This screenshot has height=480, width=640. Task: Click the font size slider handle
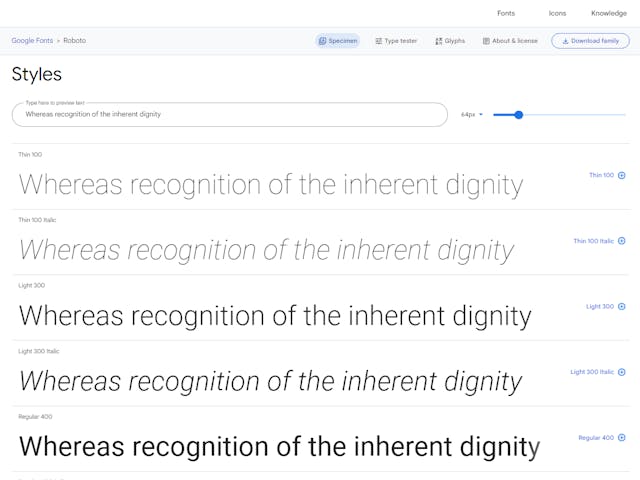pyautogui.click(x=518, y=115)
